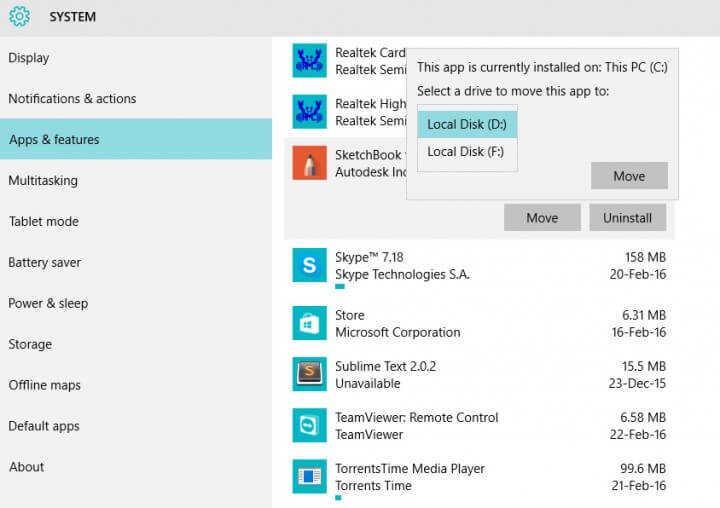The height and width of the screenshot is (508, 720).
Task: Choose Local Disk (F:) drive option
Action: click(467, 152)
